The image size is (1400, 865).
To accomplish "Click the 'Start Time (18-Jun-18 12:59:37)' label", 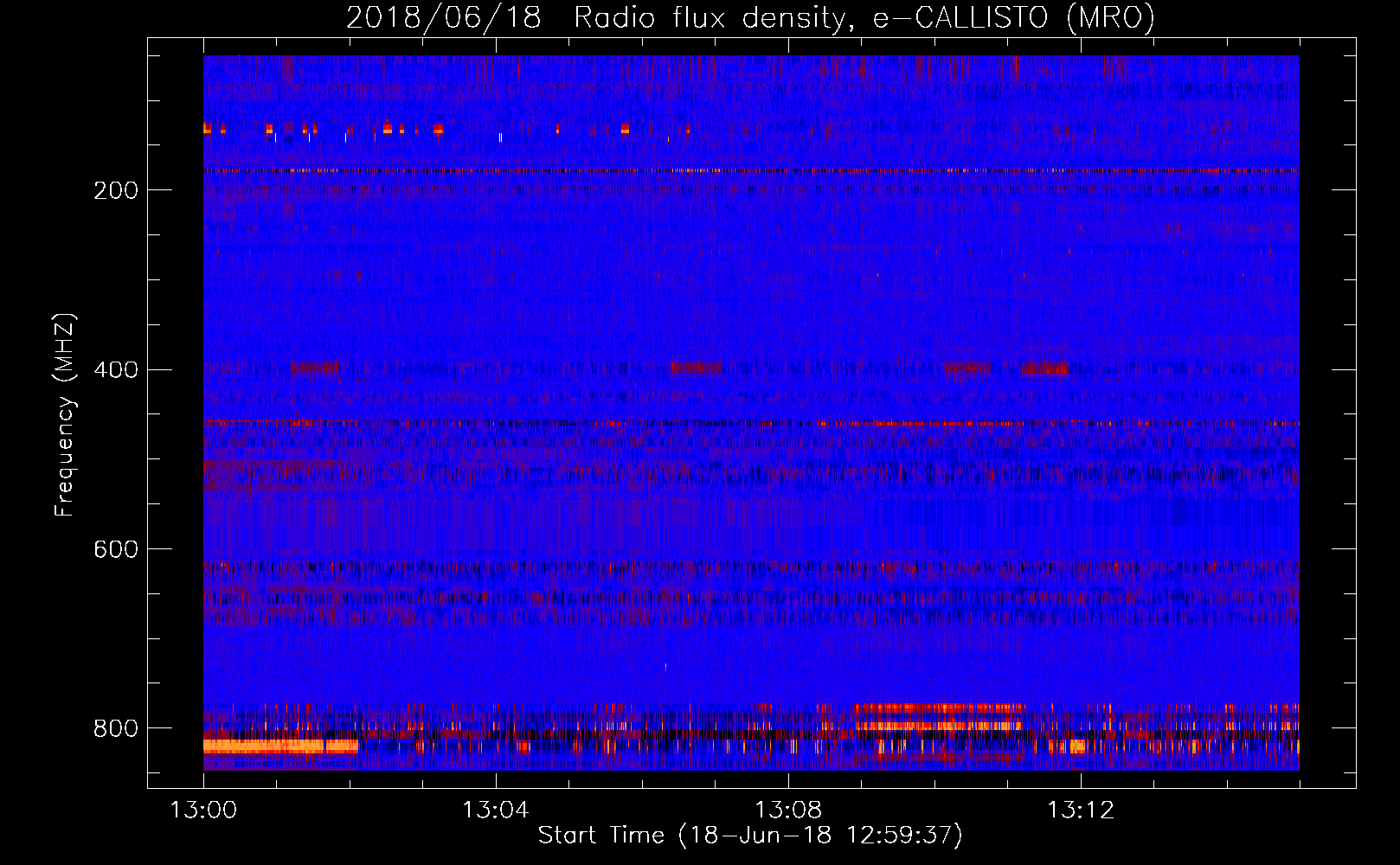I will (750, 836).
